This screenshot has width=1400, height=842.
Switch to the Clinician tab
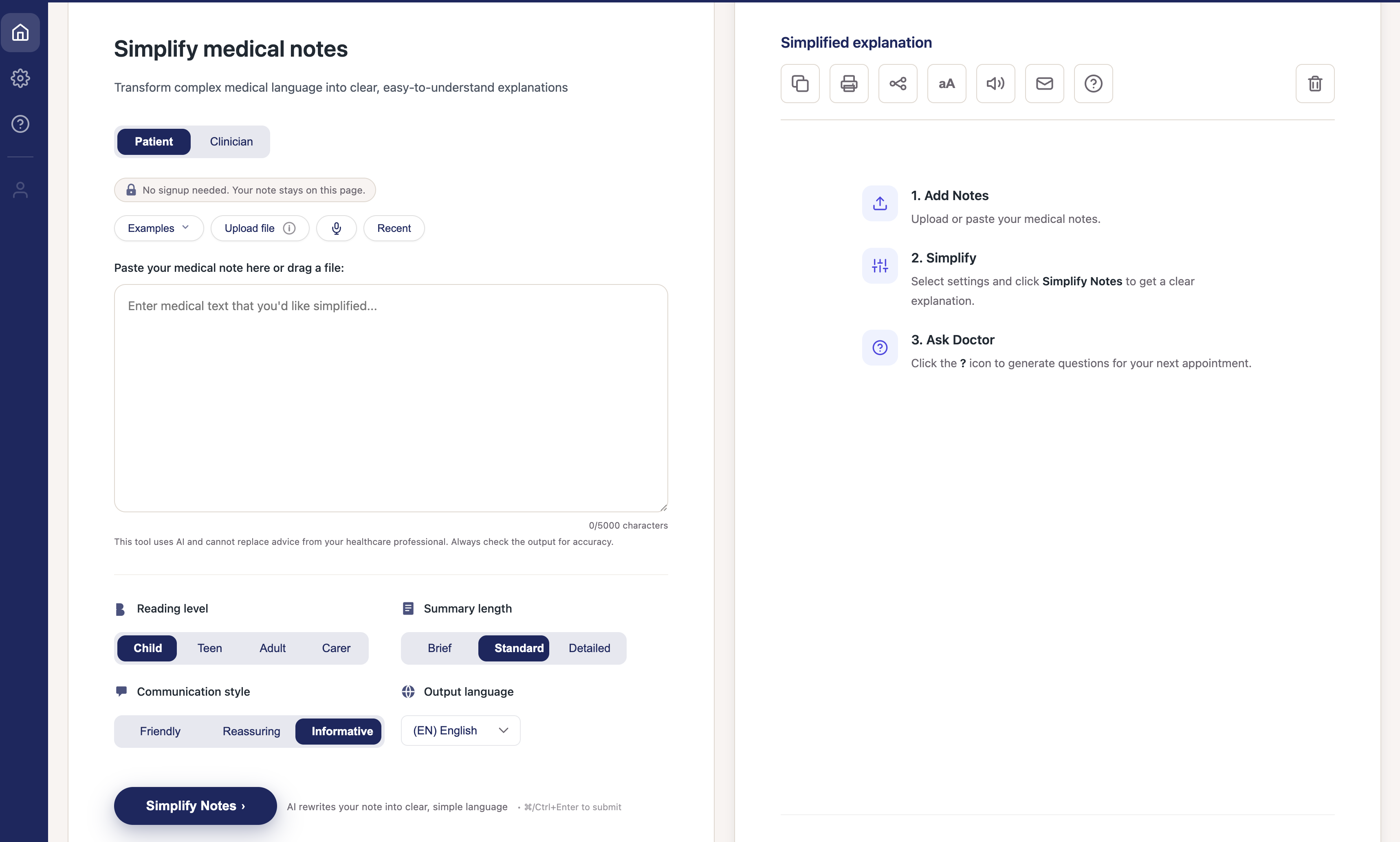pos(230,141)
